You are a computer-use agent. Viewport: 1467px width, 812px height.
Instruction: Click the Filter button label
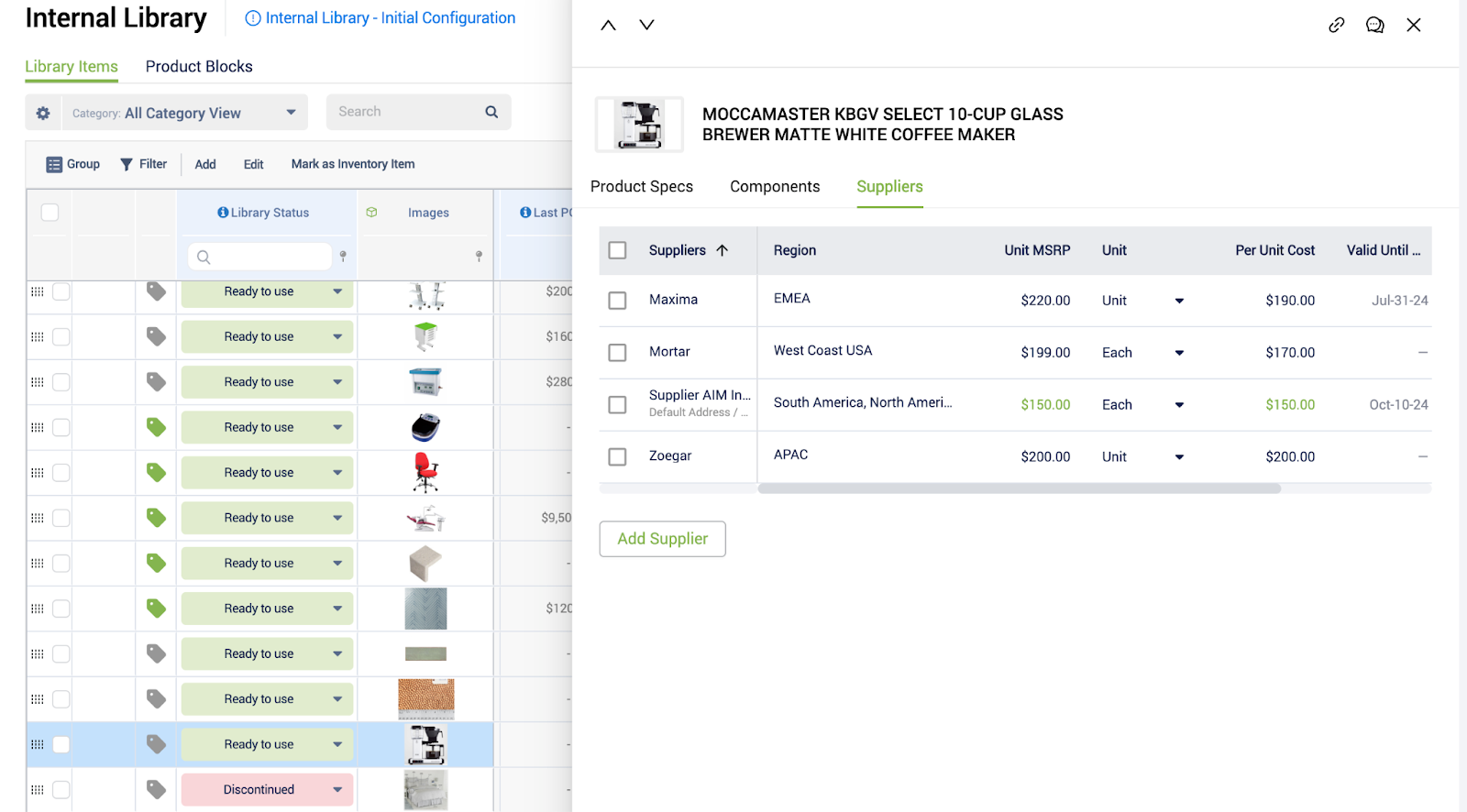[x=153, y=164]
